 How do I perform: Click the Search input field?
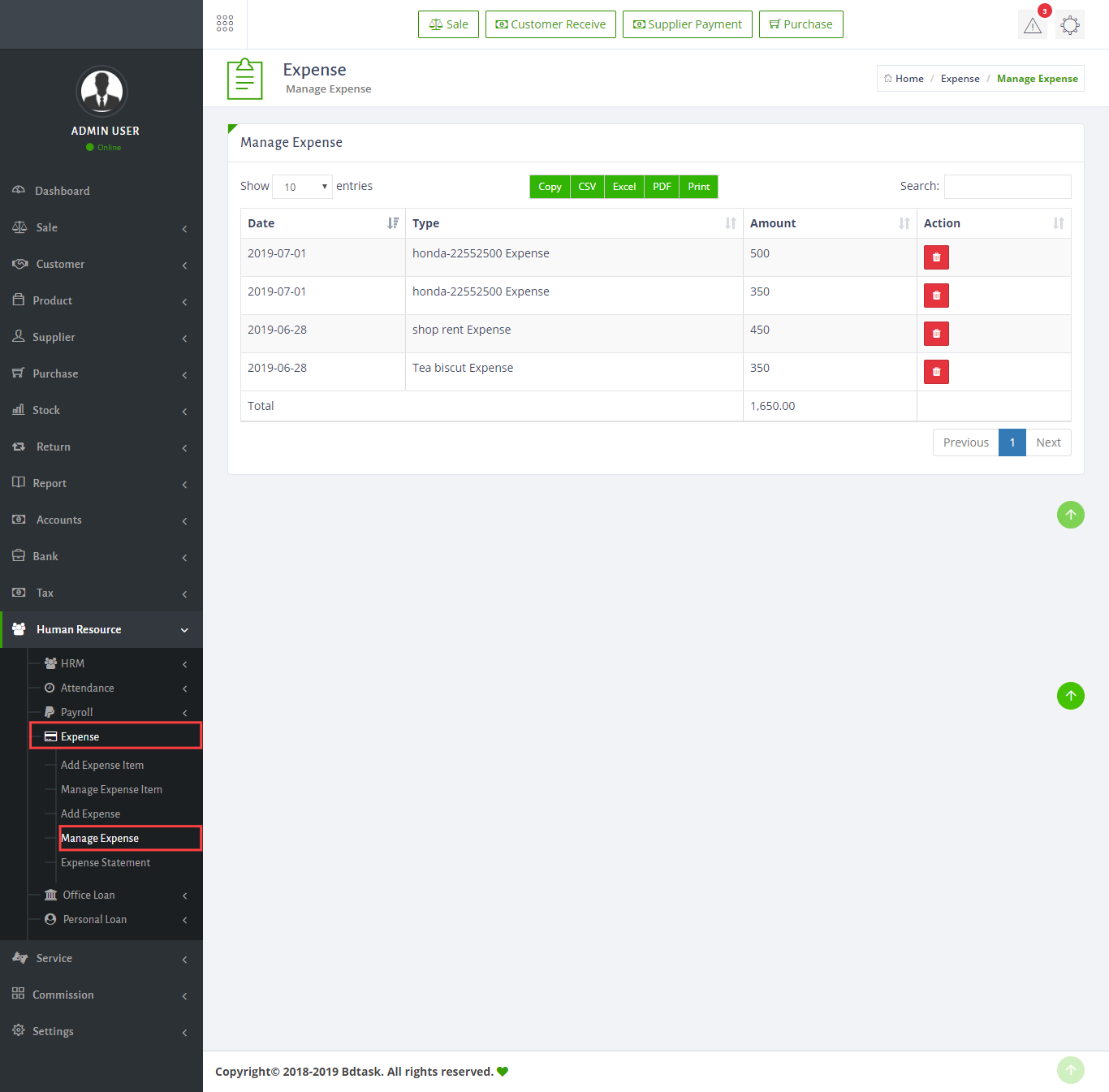(x=1007, y=187)
